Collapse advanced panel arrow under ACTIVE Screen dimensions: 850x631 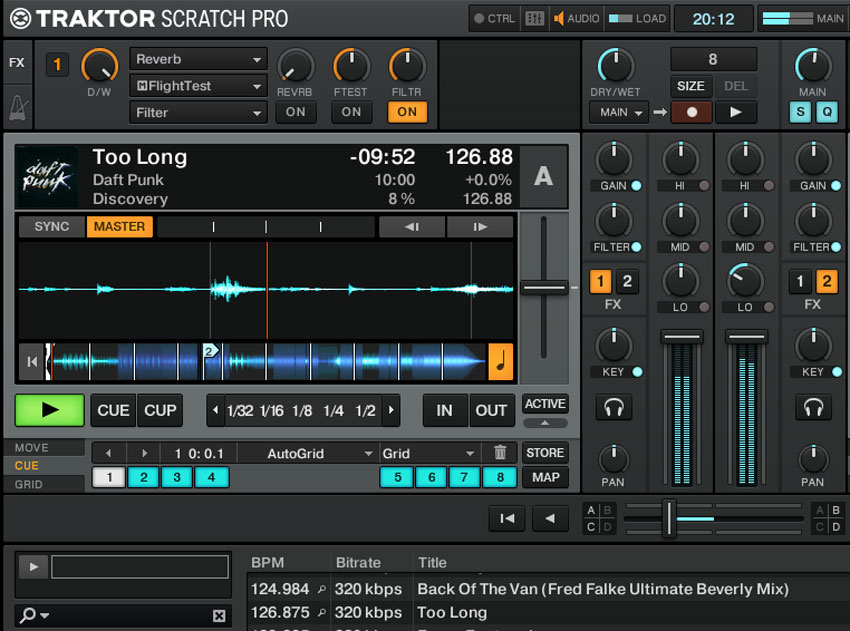545,423
